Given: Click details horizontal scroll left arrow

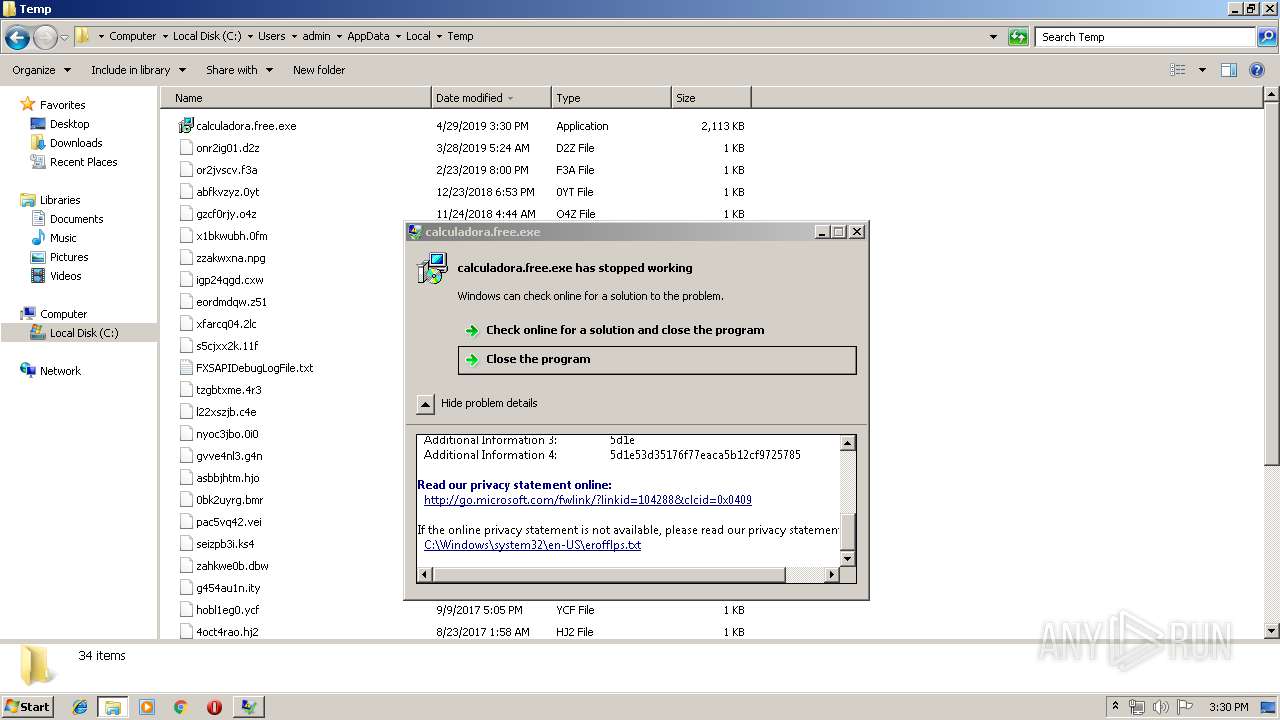Looking at the screenshot, I should (425, 574).
